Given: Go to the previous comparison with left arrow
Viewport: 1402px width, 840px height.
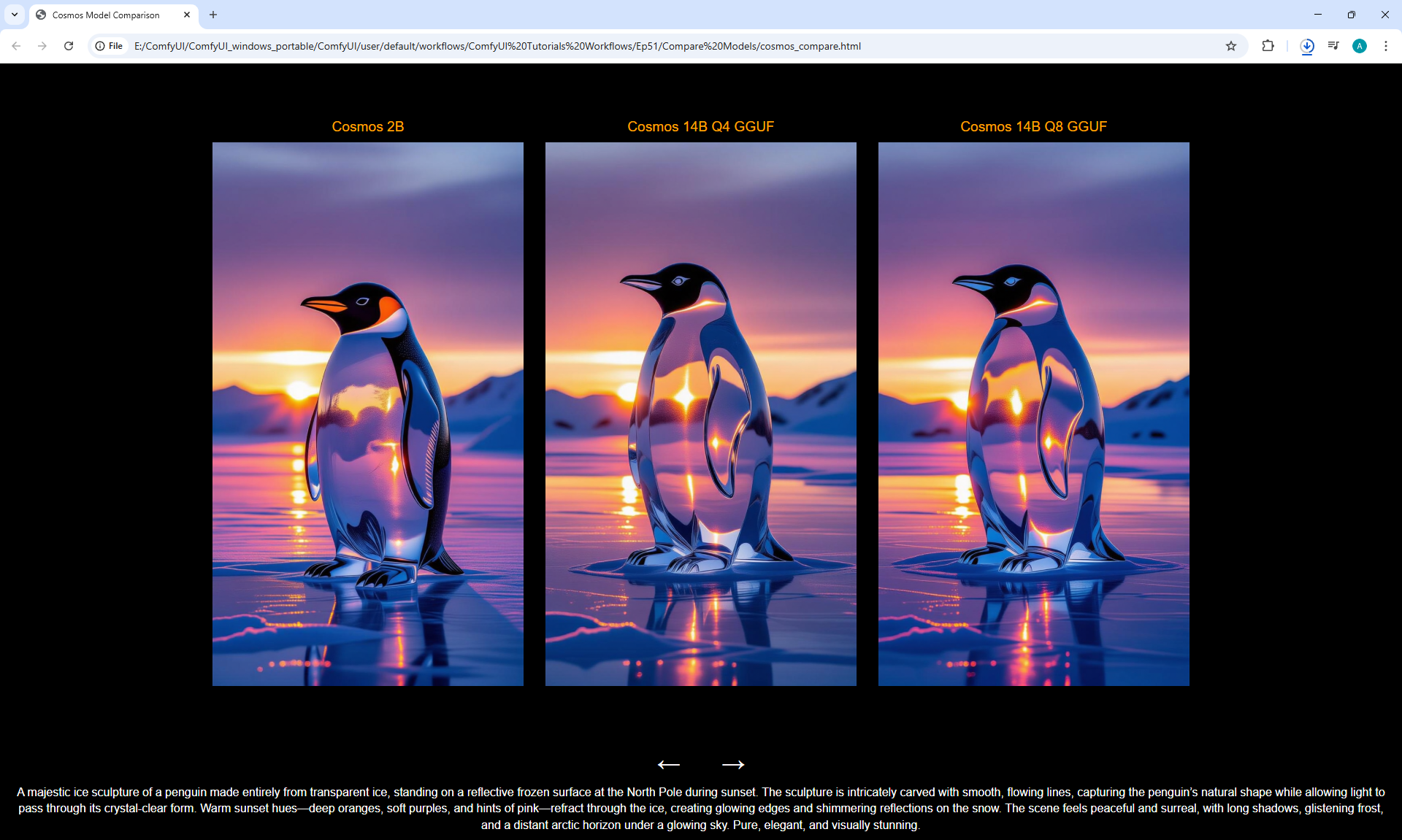Looking at the screenshot, I should 668,764.
